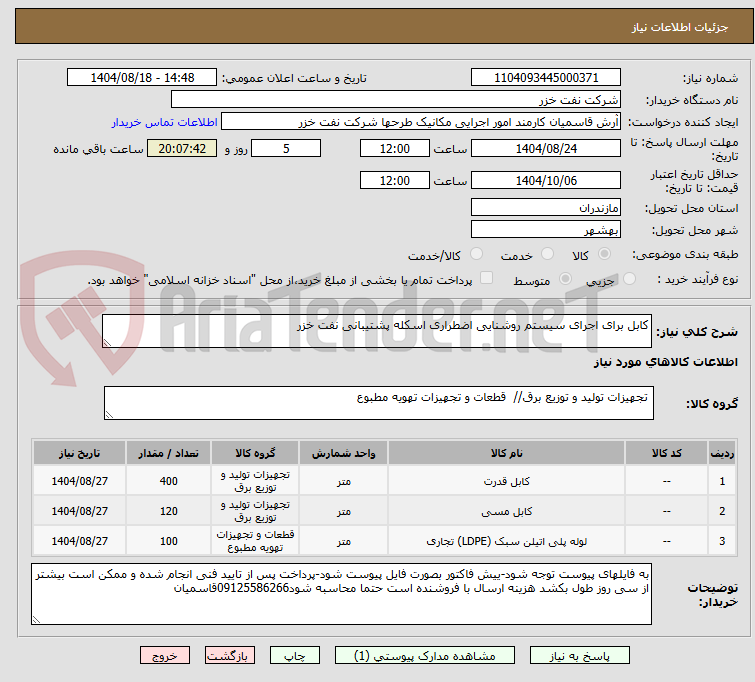This screenshot has width=755, height=682.
Task: Click the لوله پلی اتیلن سبک (LDPE) cell
Action: pyautogui.click(x=507, y=541)
